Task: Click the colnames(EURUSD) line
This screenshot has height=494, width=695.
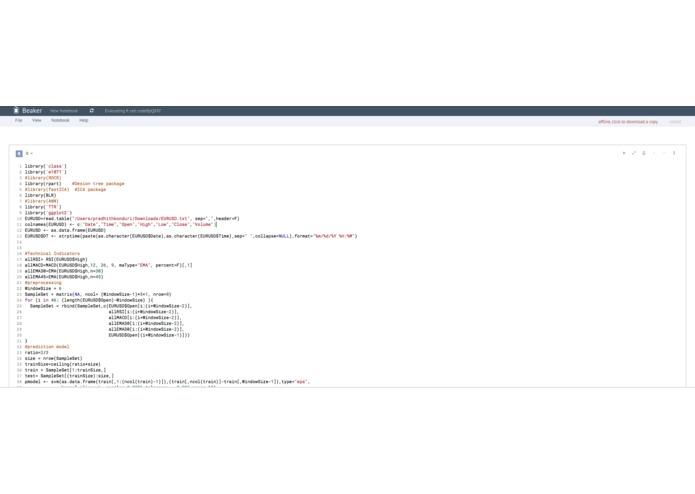Action: coord(120,224)
